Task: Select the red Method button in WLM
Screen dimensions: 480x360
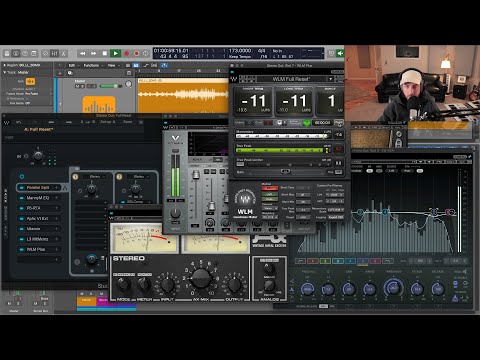Action: (x=269, y=188)
